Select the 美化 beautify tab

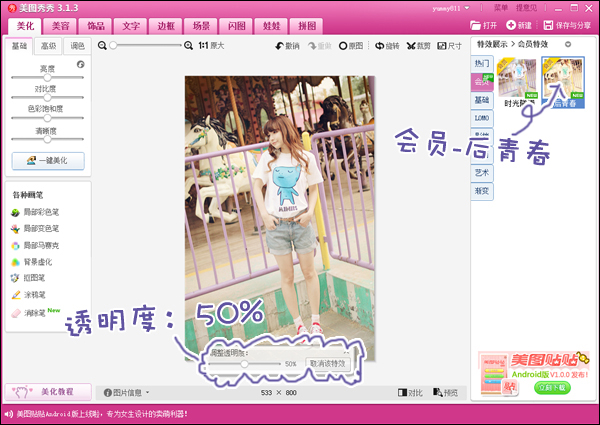[x=25, y=26]
